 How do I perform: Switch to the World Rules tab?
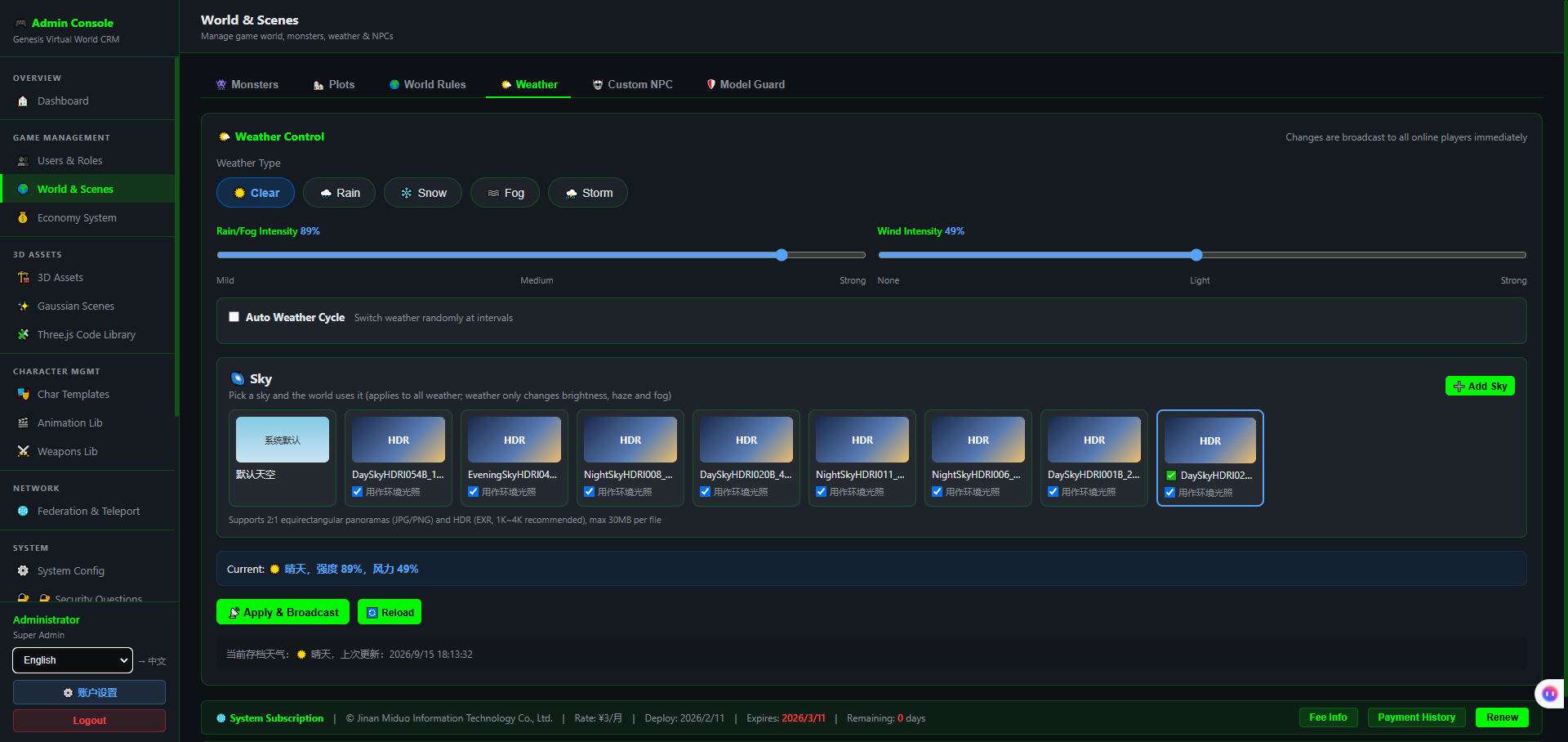[x=428, y=85]
